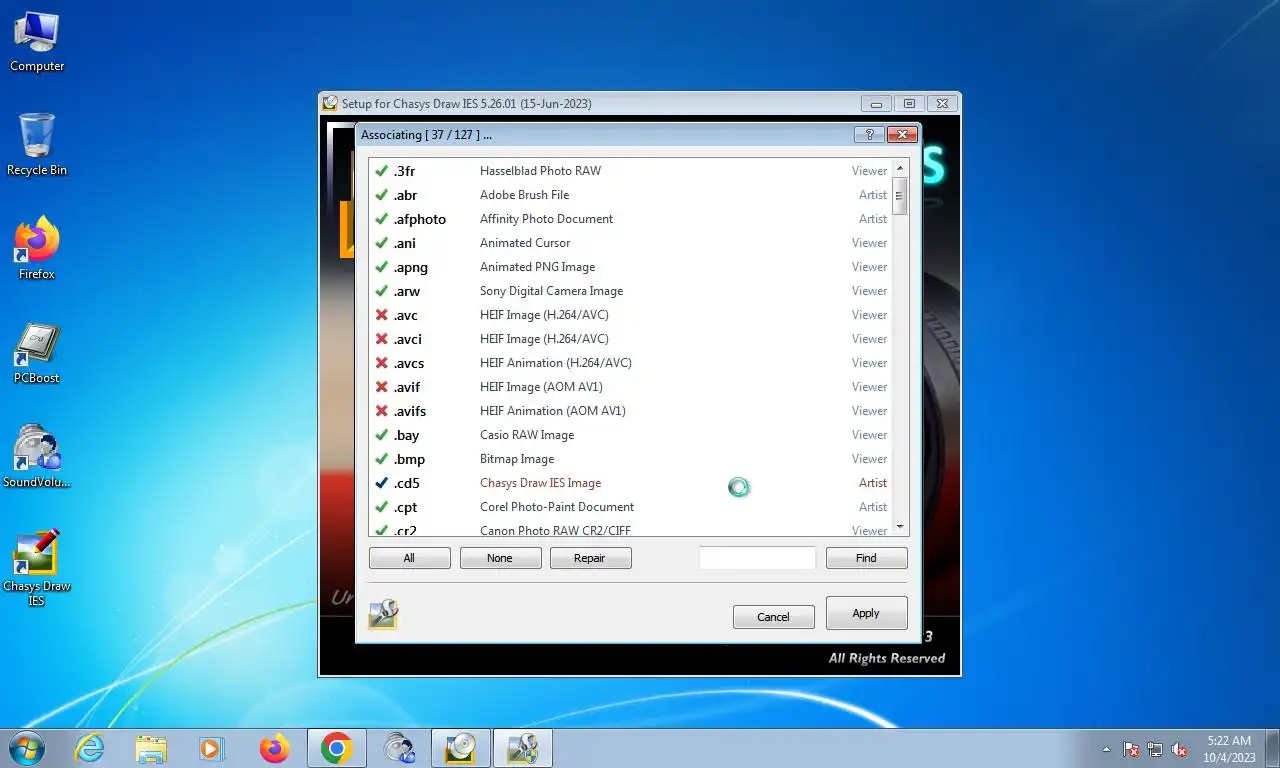Toggle the .abr association check mark

[381, 195]
